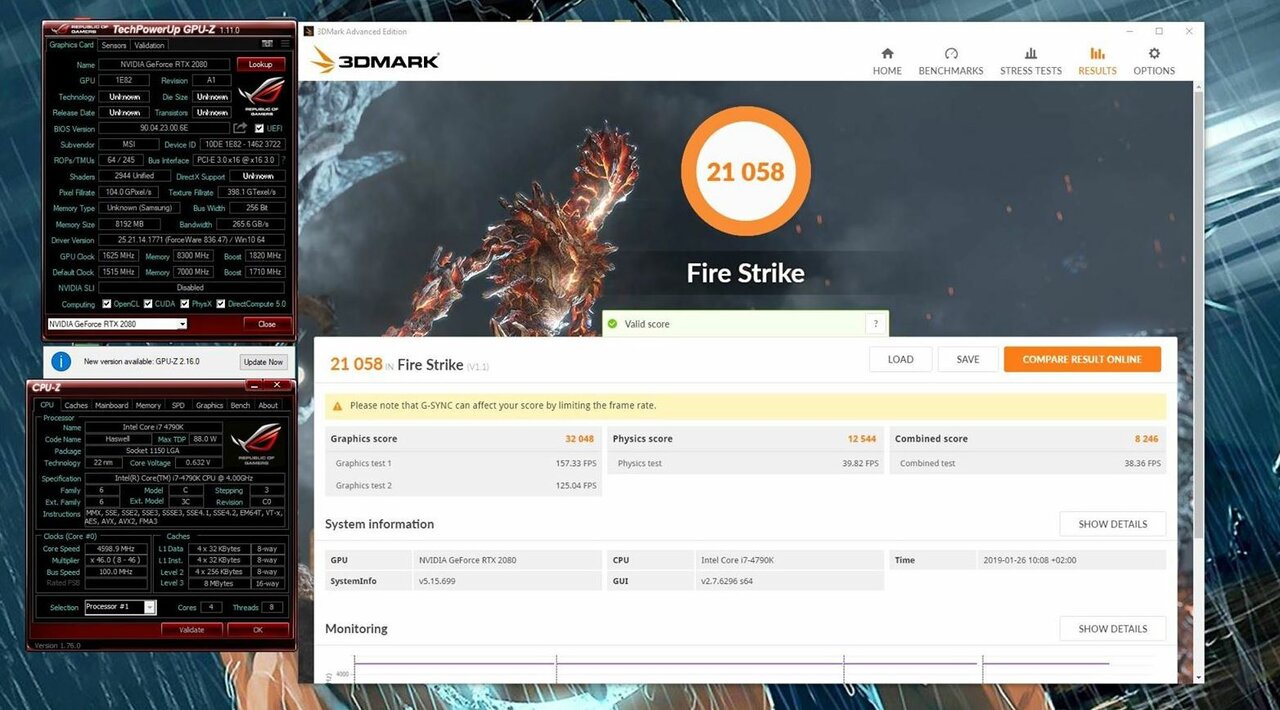
Task: Click Update Now for GPU-Z 2.16.0
Action: click(x=263, y=362)
